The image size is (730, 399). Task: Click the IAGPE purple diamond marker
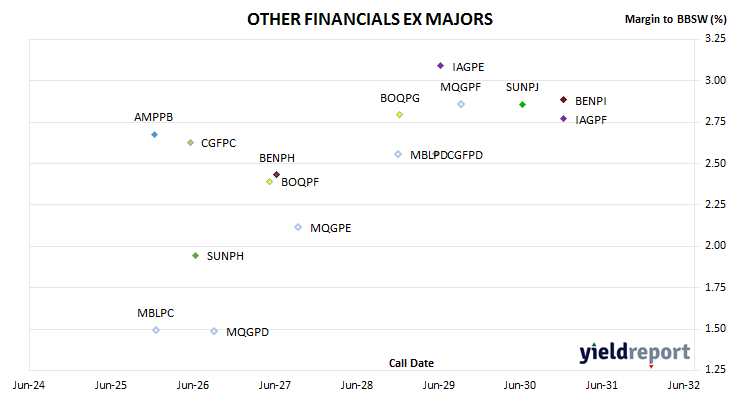pos(440,66)
